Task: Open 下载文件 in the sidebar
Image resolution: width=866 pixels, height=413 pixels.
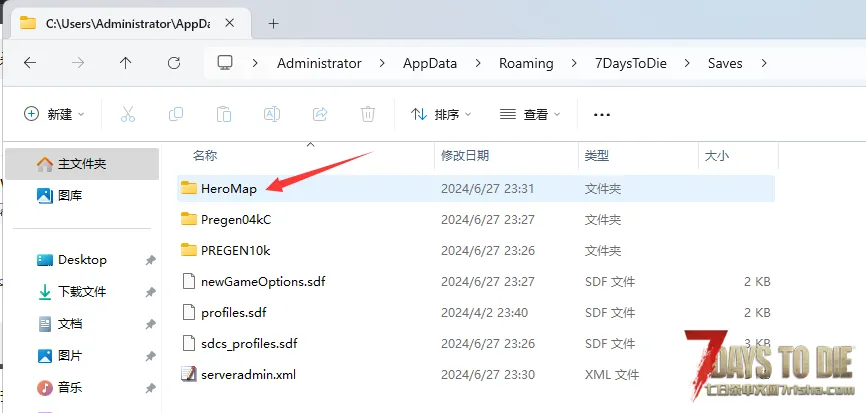Action: [82, 292]
